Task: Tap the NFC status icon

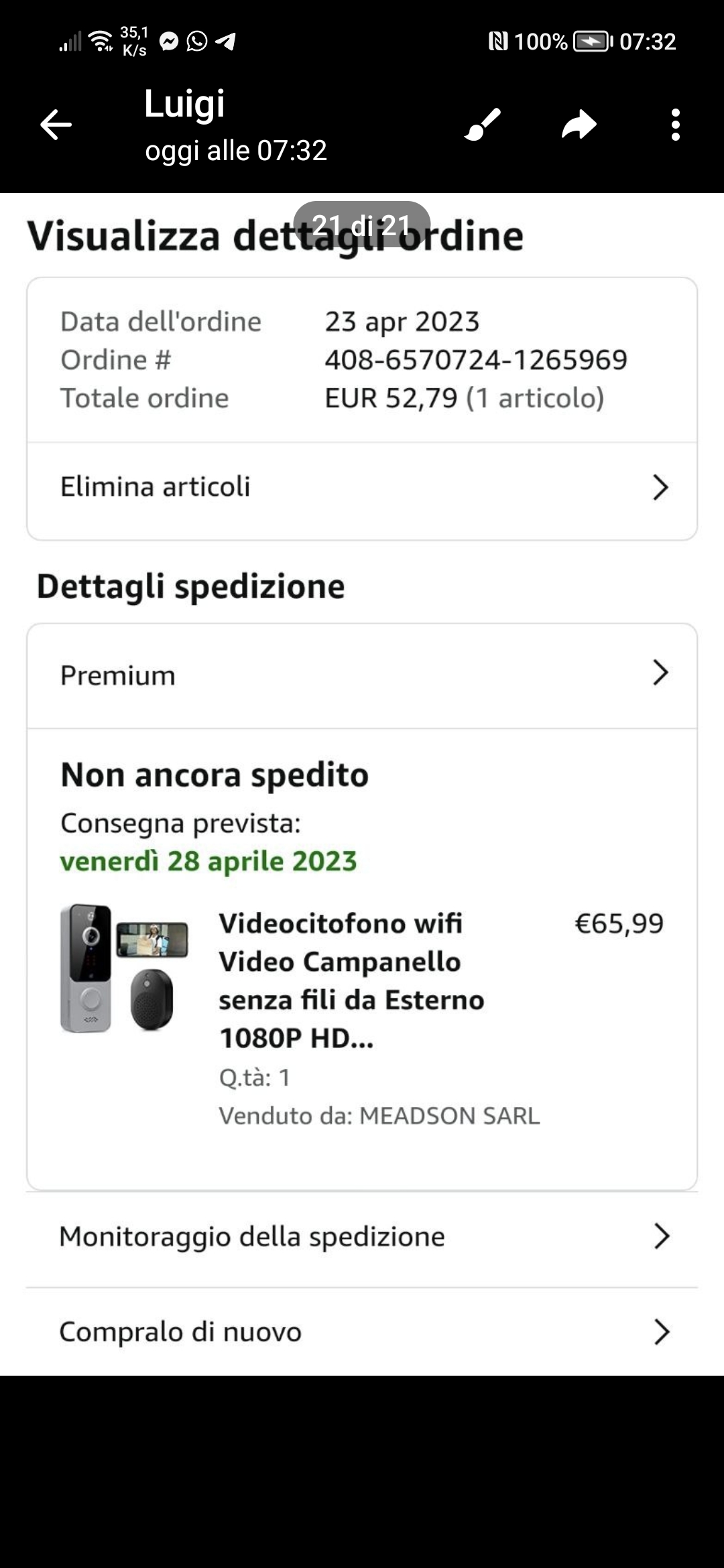Action: click(x=498, y=42)
